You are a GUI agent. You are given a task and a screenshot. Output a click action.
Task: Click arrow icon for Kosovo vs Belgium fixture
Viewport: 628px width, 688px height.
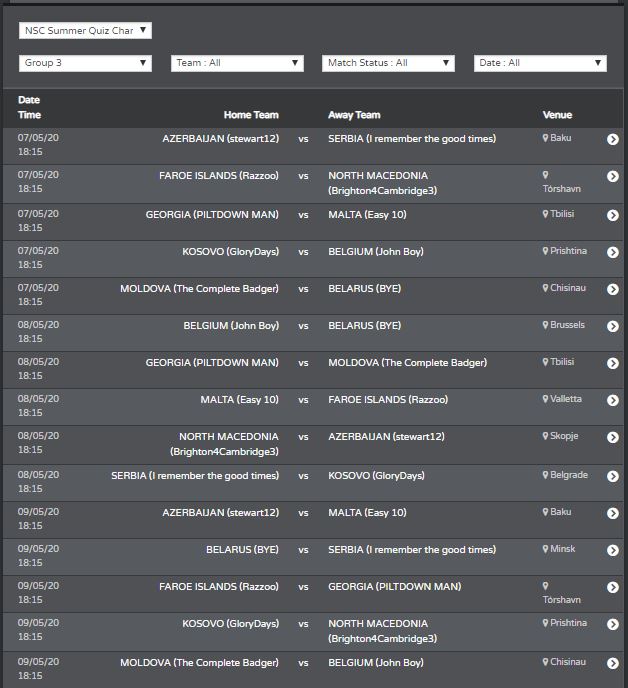coord(613,252)
